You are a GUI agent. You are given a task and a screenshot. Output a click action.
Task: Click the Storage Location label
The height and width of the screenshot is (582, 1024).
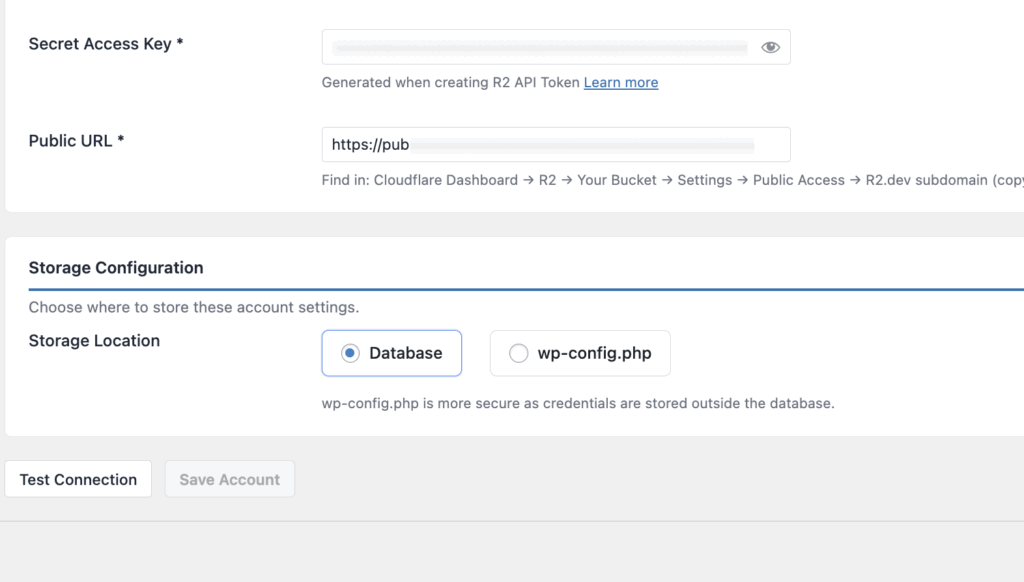[94, 341]
